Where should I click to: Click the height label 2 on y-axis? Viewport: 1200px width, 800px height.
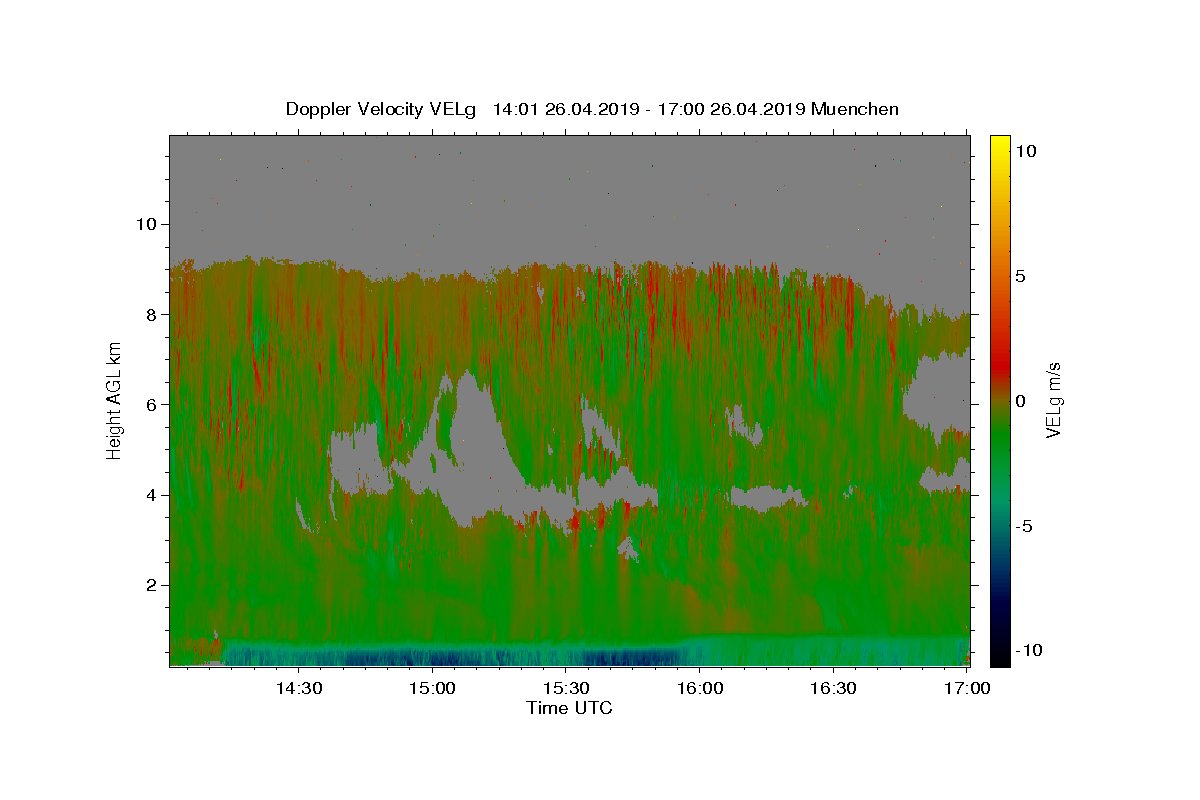[x=150, y=585]
